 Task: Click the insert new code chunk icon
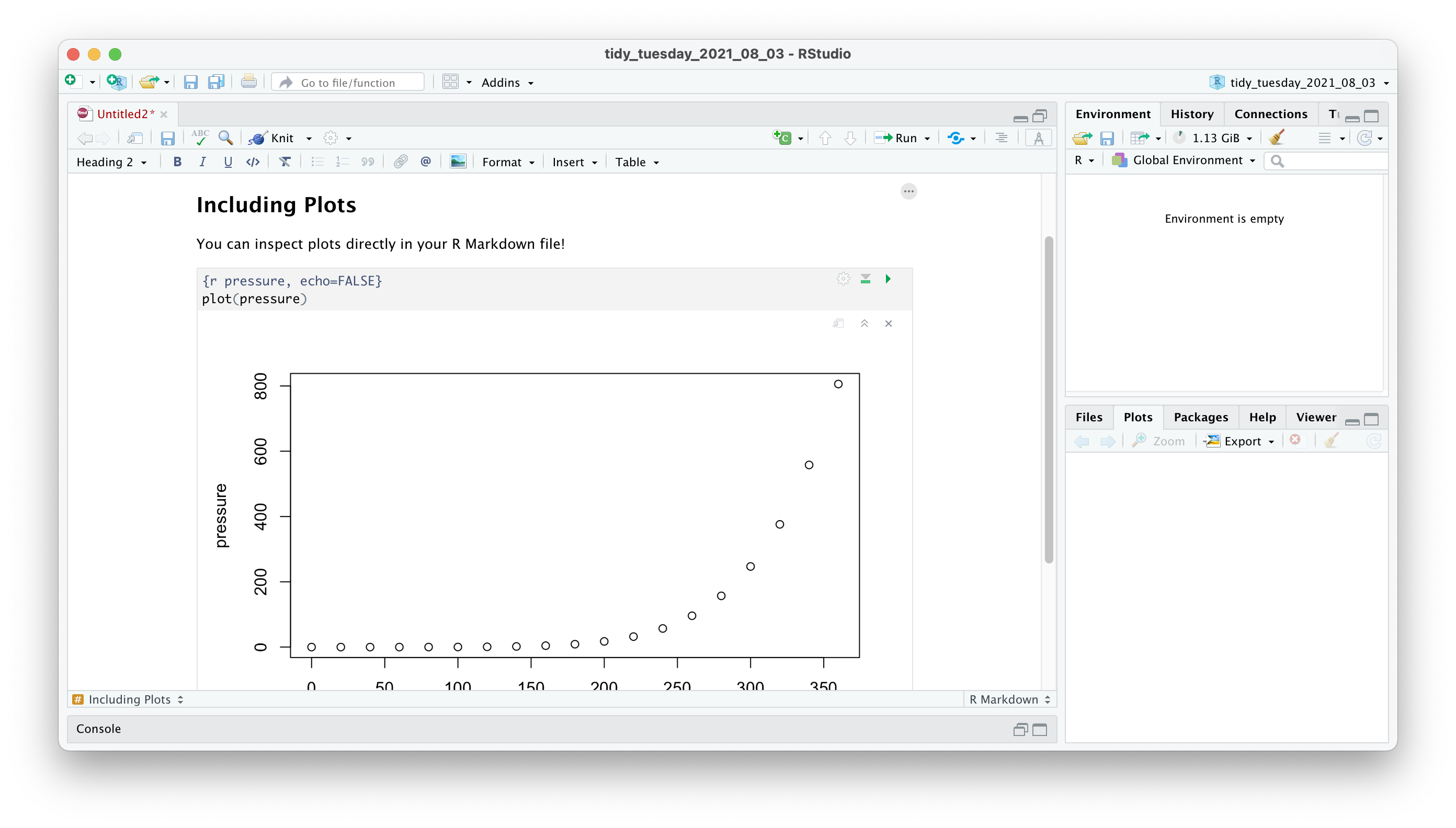pyautogui.click(x=782, y=137)
